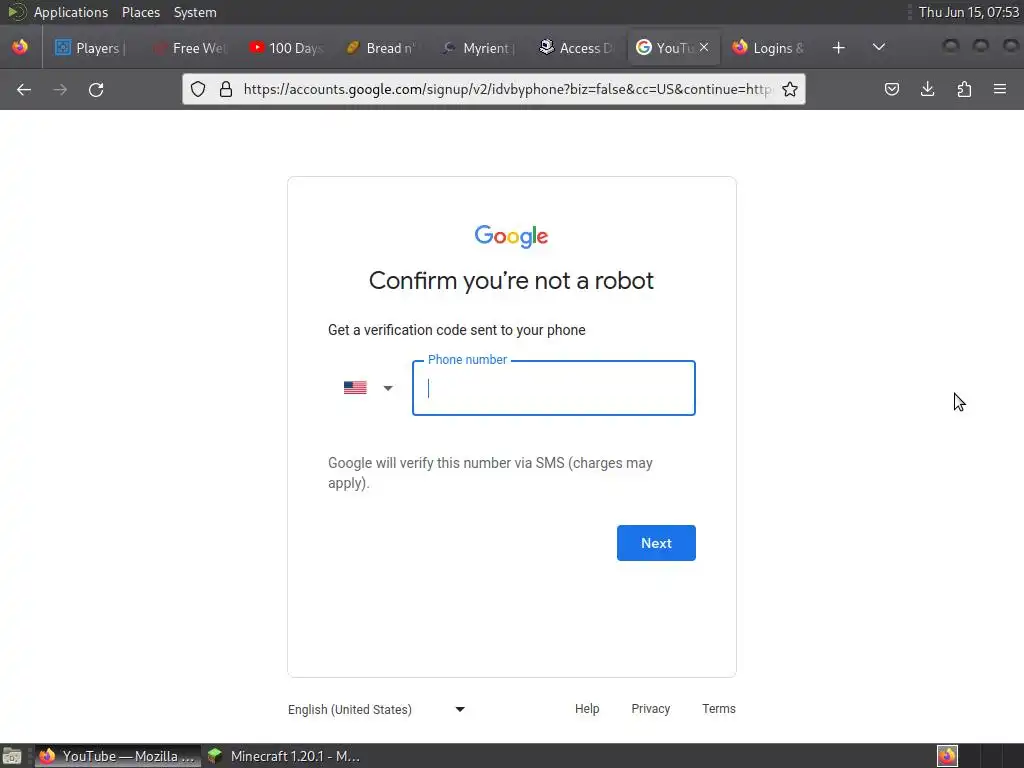Click the Google logo

(511, 236)
